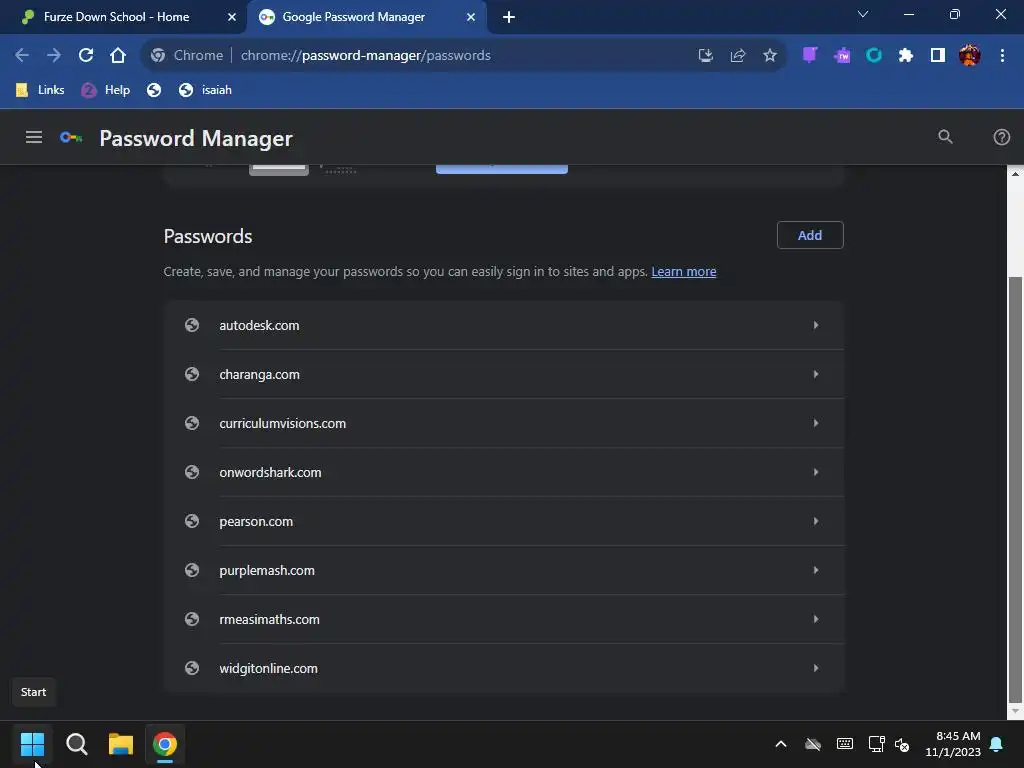The height and width of the screenshot is (768, 1024).
Task: Select the Google Password Manager tab
Action: [x=366, y=17]
